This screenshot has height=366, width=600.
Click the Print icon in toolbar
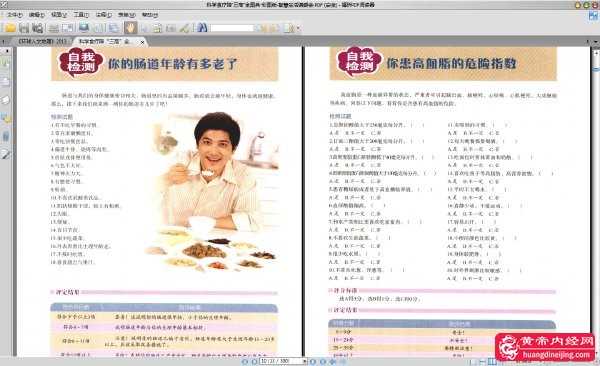54,28
